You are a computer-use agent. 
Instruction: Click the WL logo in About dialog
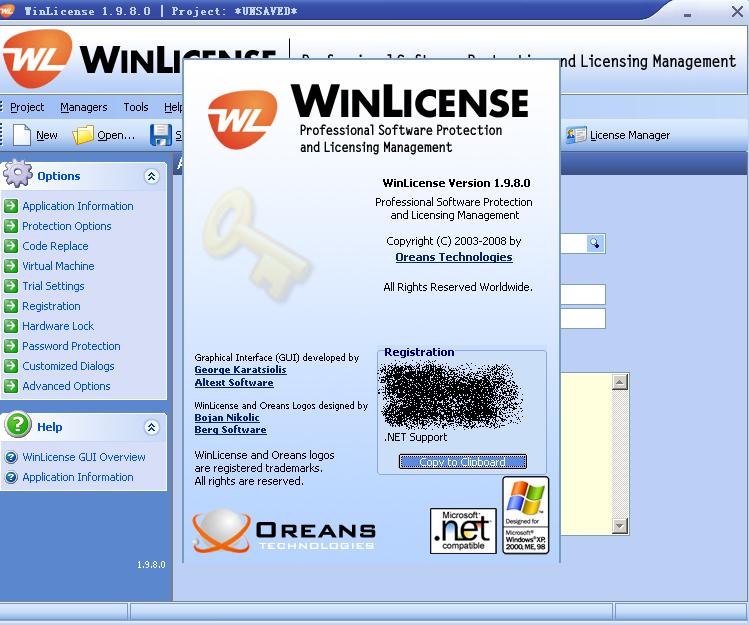pyautogui.click(x=242, y=119)
